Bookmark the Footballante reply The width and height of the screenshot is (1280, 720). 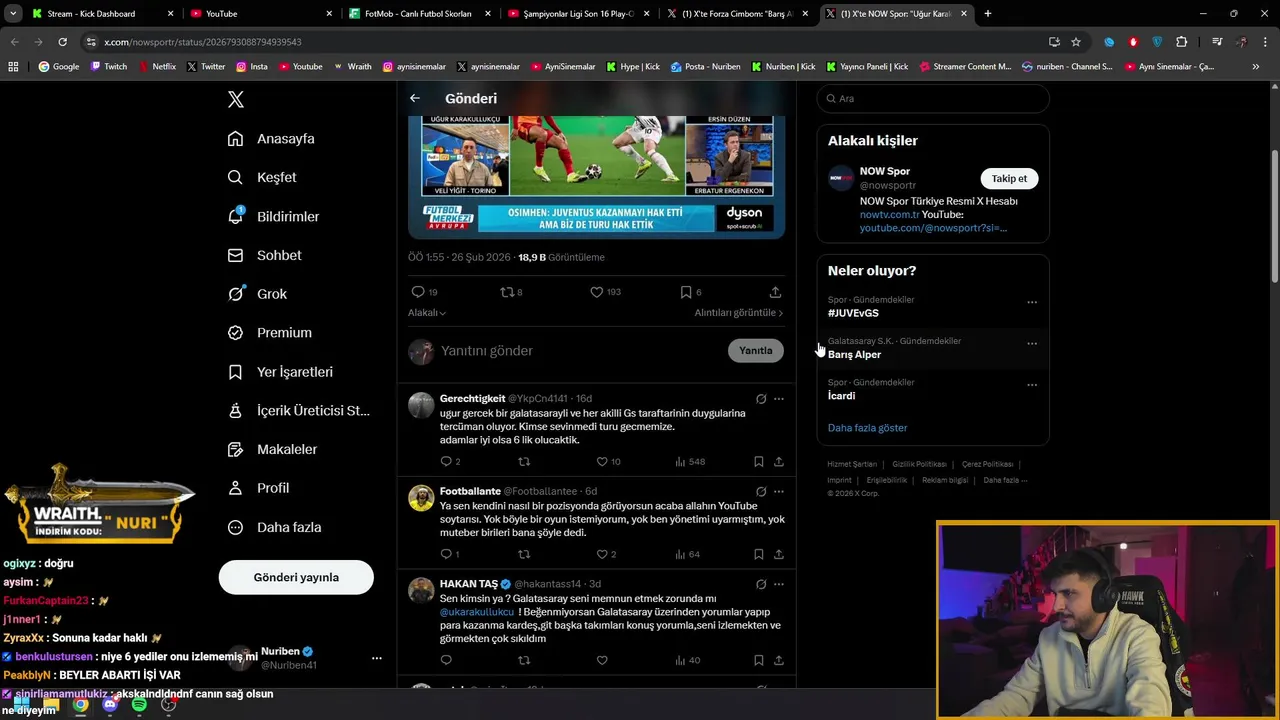(x=759, y=554)
